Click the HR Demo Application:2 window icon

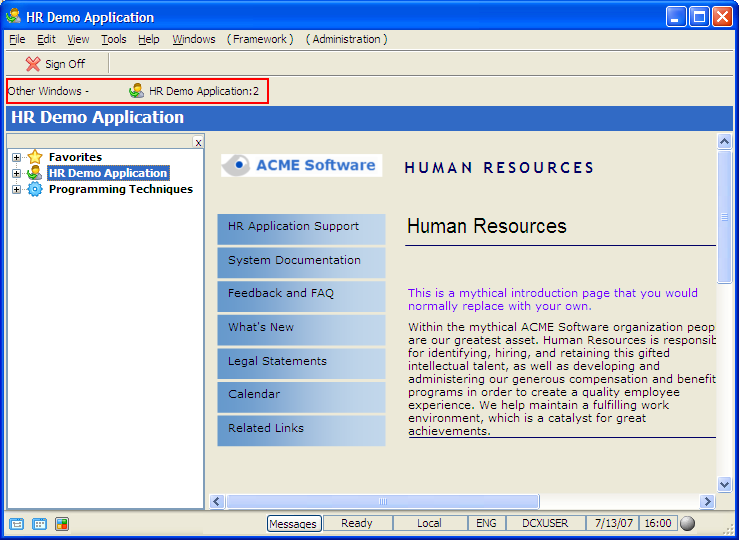[137, 90]
